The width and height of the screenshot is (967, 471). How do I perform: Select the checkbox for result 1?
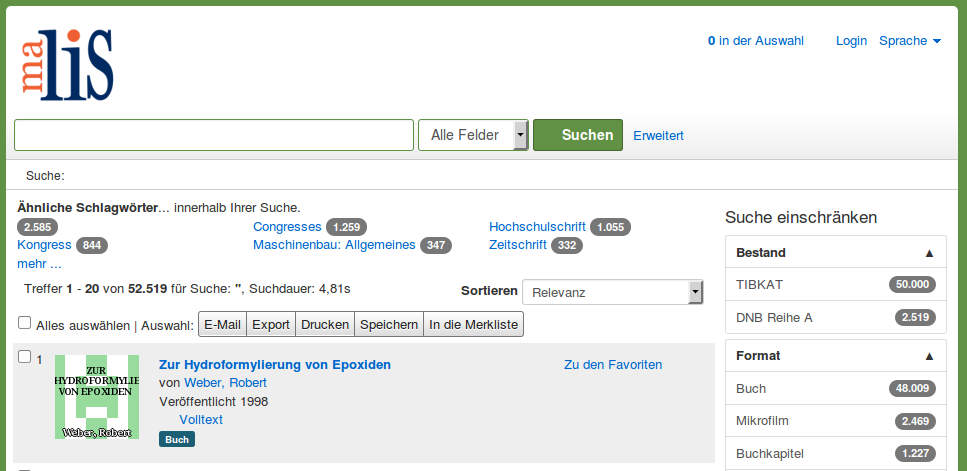click(25, 357)
